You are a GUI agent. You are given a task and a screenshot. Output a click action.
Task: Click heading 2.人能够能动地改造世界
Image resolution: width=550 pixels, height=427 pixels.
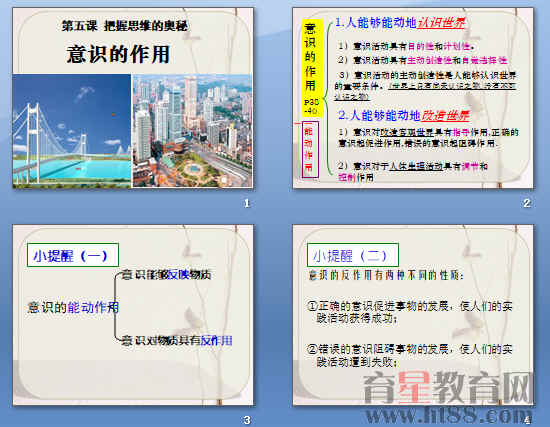pyautogui.click(x=404, y=115)
